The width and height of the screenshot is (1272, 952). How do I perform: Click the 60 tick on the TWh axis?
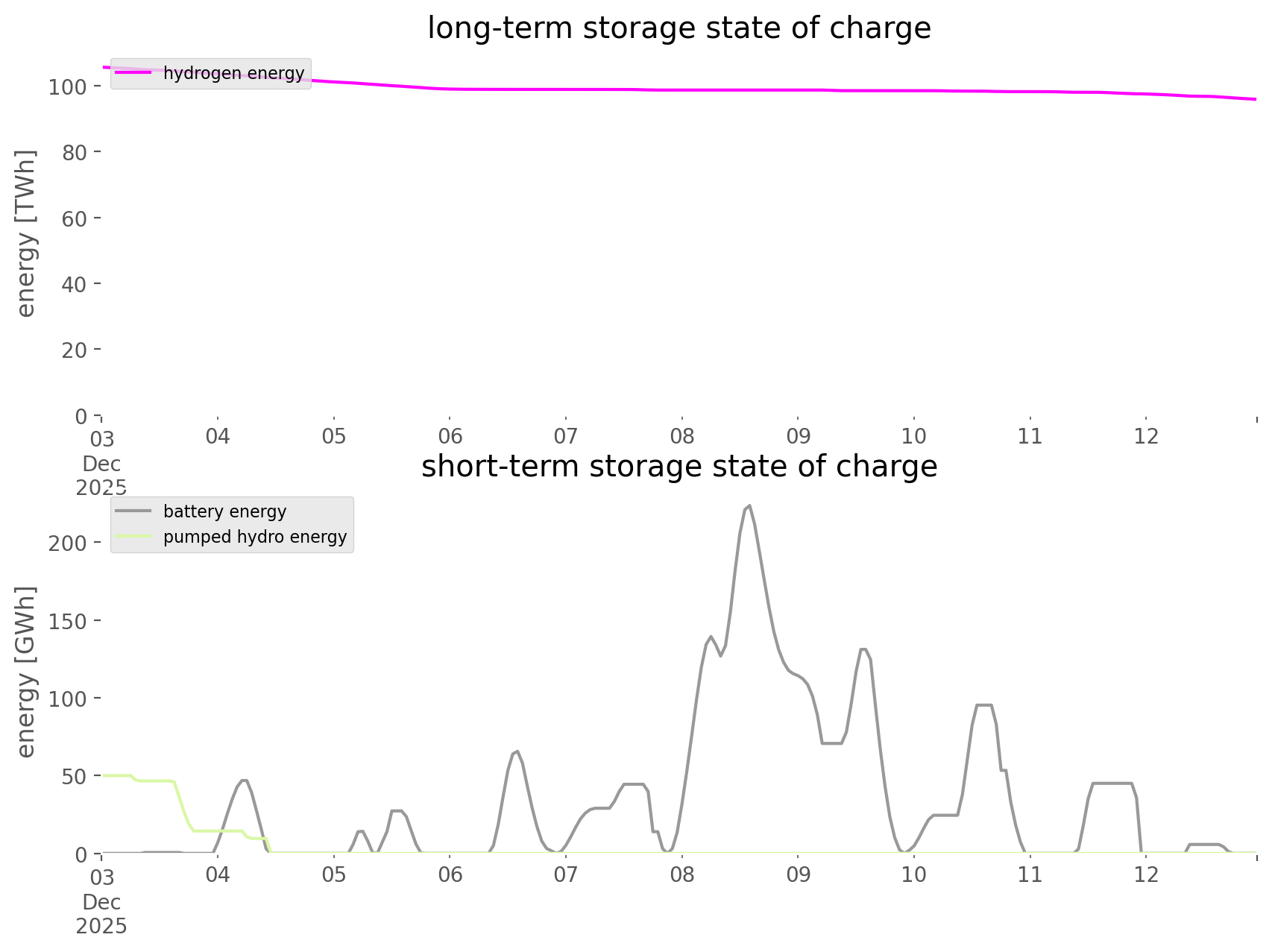pos(74,218)
